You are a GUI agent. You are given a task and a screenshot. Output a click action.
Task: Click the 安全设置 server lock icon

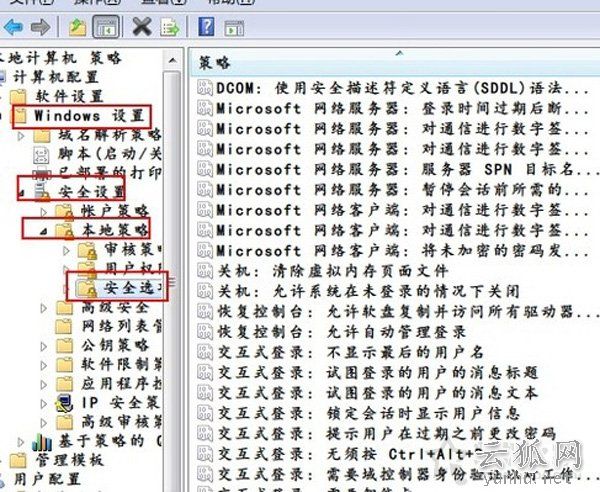pyautogui.click(x=42, y=192)
